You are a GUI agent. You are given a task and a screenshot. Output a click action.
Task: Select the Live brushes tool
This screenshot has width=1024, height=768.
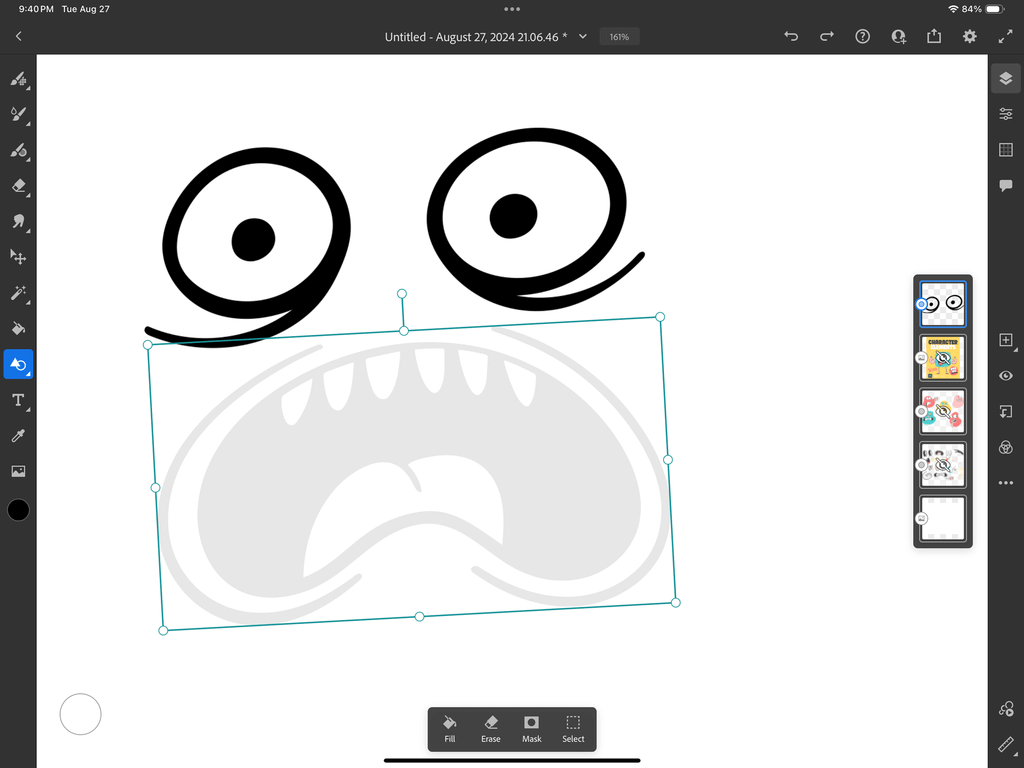18,115
